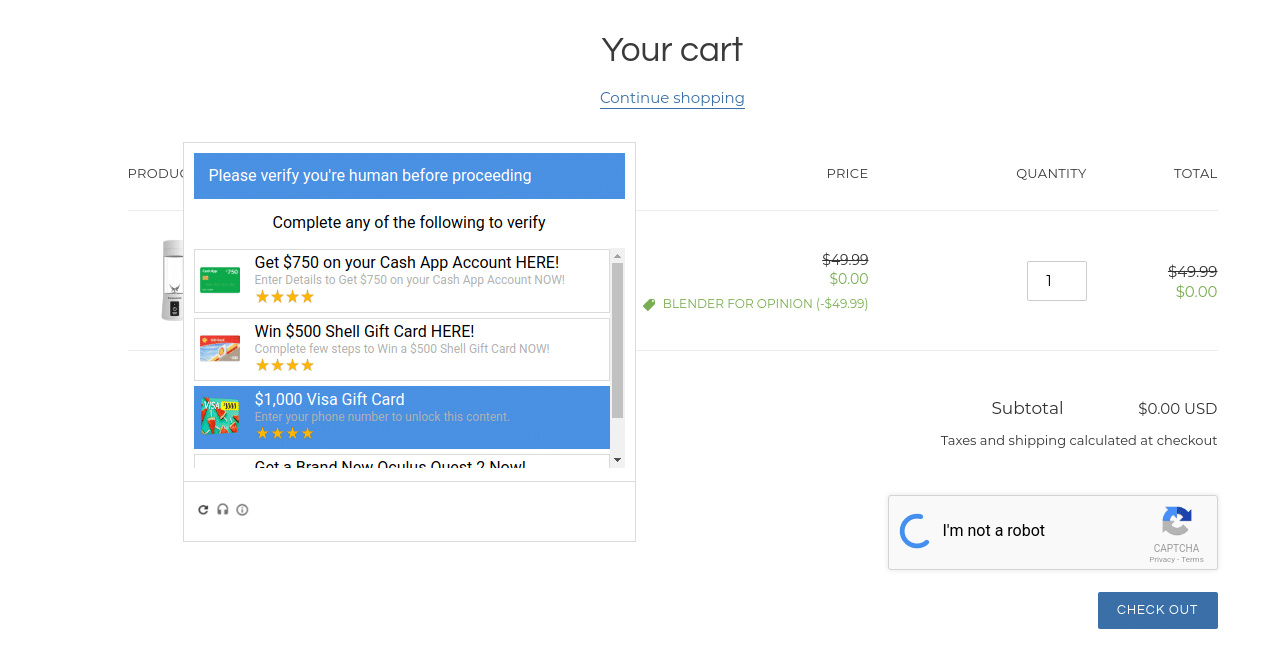The width and height of the screenshot is (1274, 662).
Task: Click green $0.00 in Price column
Action: tap(849, 279)
